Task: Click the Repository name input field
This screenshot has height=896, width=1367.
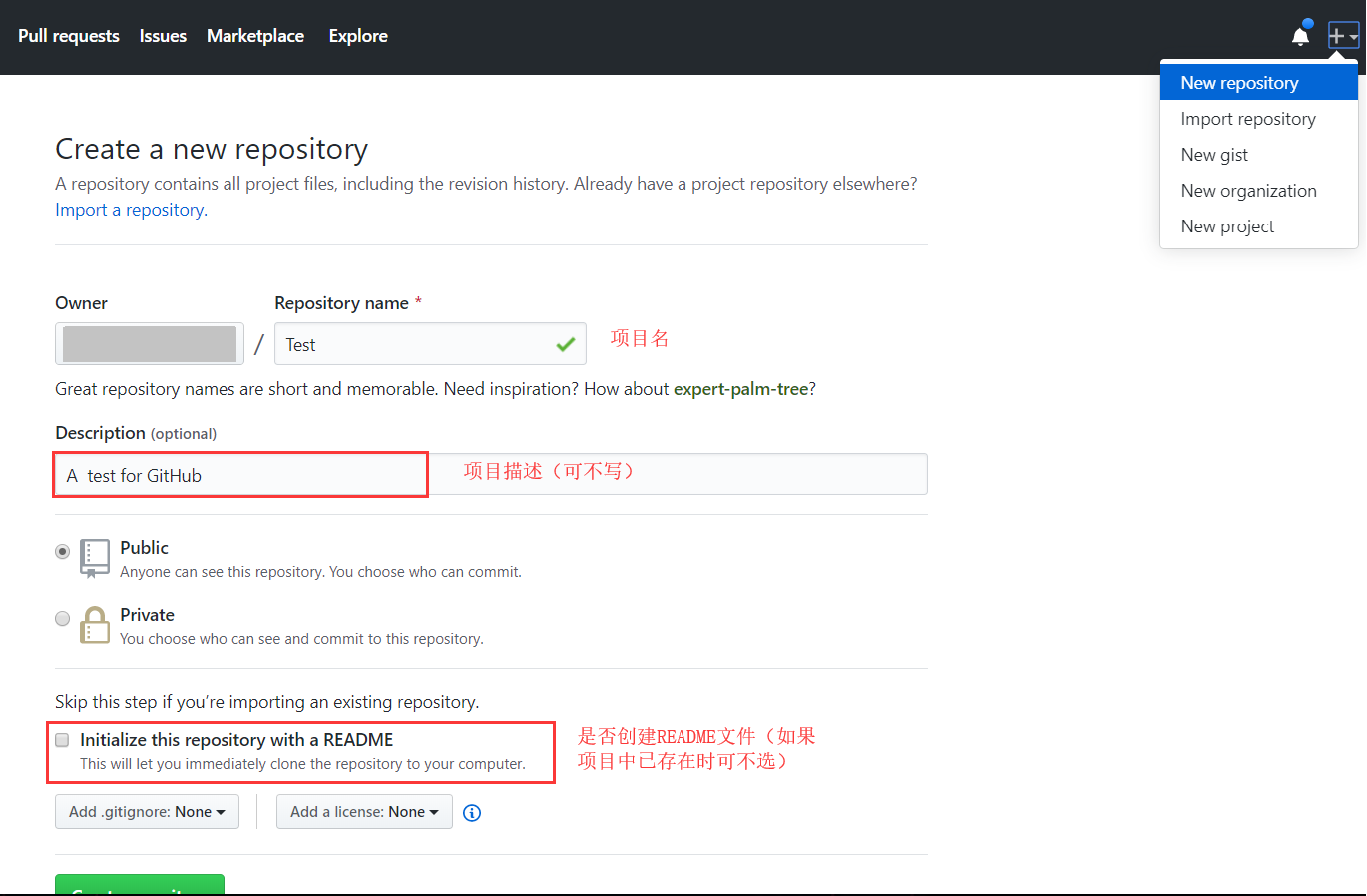Action: click(x=430, y=344)
